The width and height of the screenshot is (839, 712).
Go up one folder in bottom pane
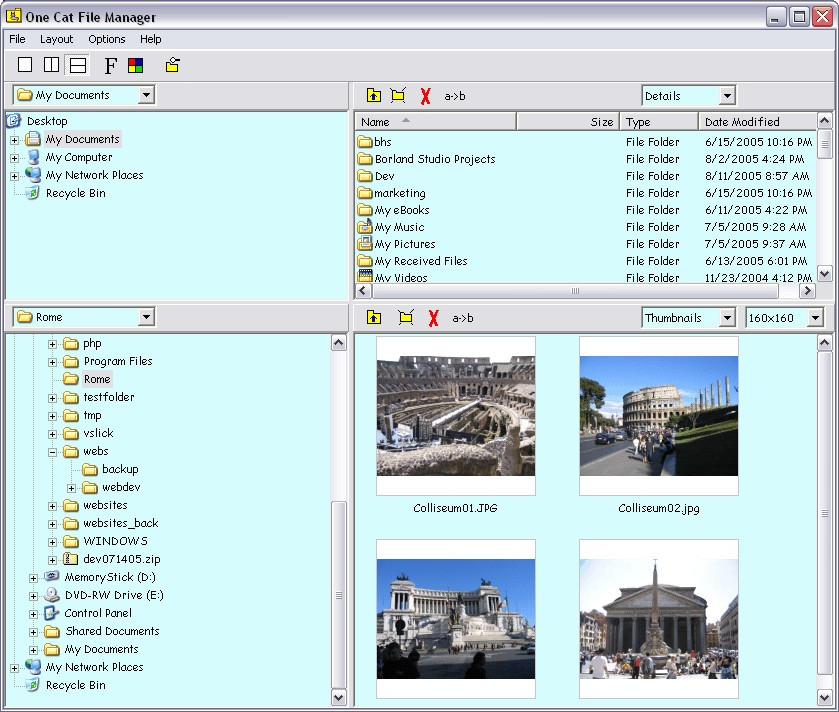(373, 317)
